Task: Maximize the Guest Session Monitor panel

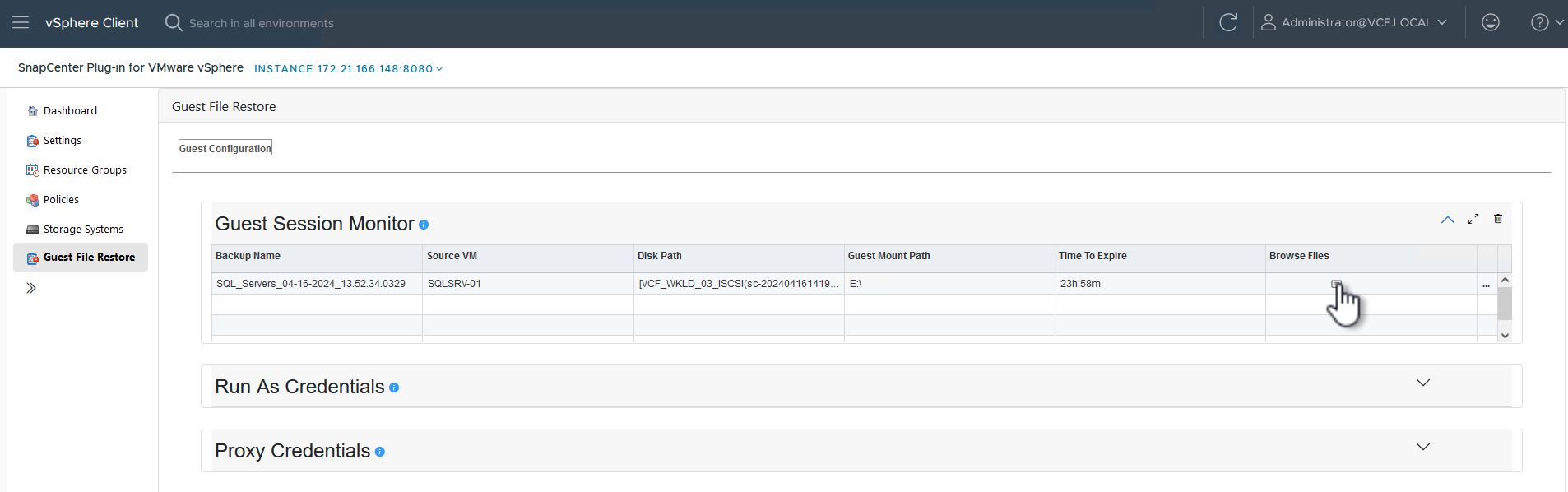Action: [x=1473, y=219]
